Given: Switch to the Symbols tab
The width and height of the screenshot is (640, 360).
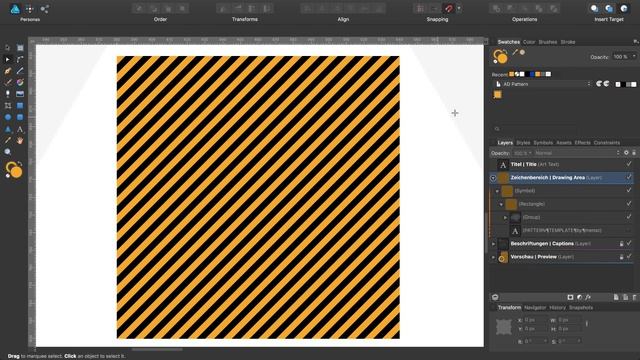Looking at the screenshot, I should pos(543,143).
